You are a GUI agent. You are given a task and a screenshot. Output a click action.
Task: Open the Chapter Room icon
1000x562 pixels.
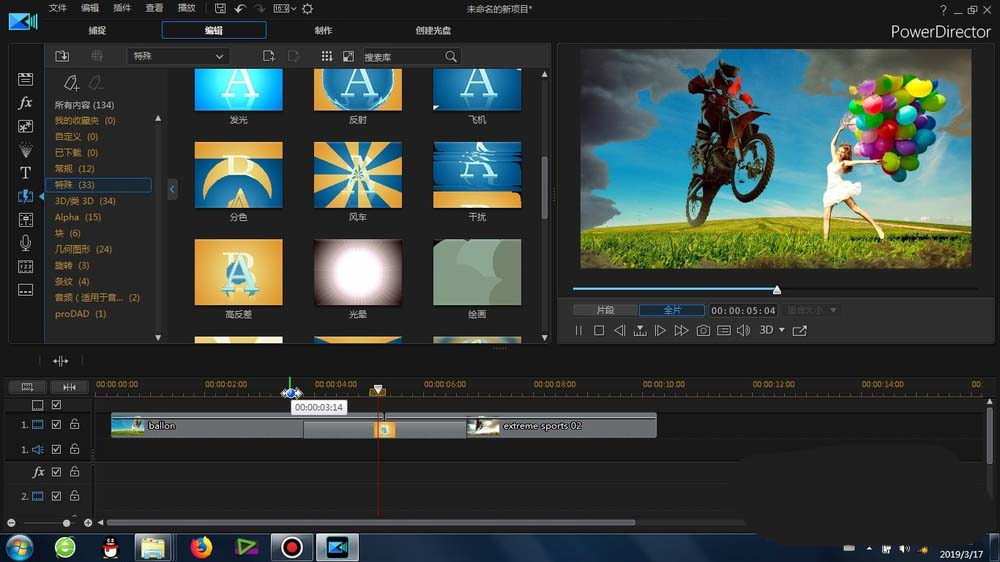tap(26, 267)
